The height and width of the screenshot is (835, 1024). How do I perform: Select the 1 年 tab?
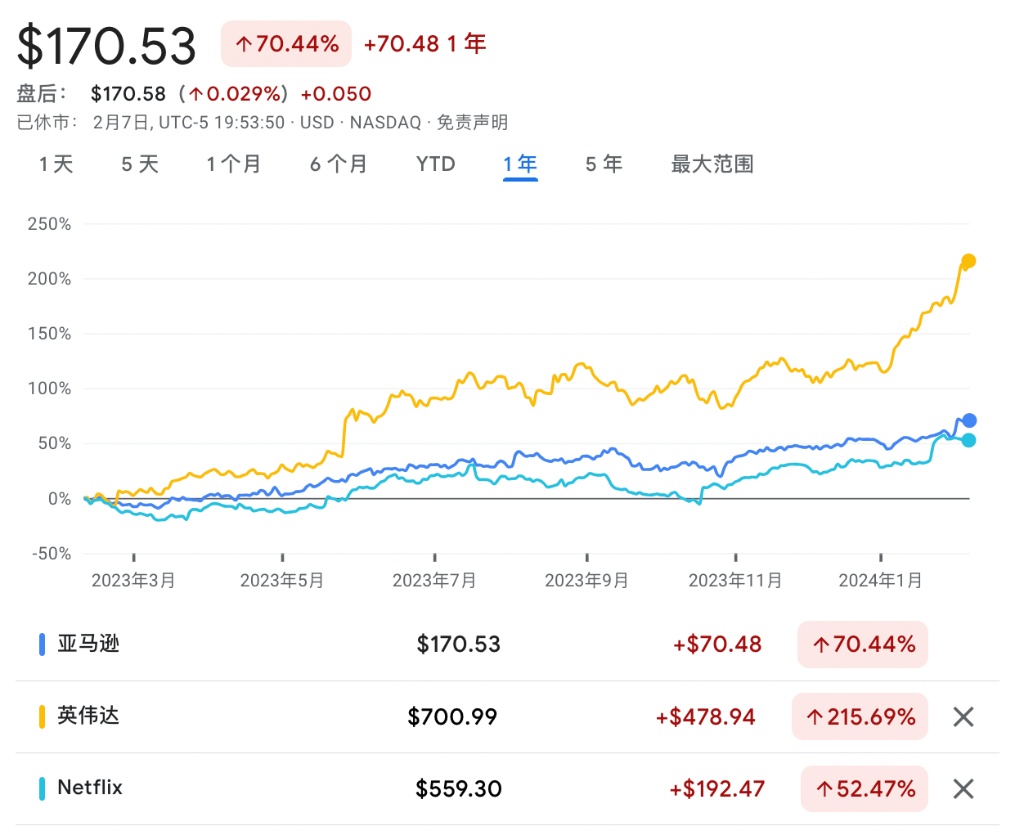click(x=520, y=164)
